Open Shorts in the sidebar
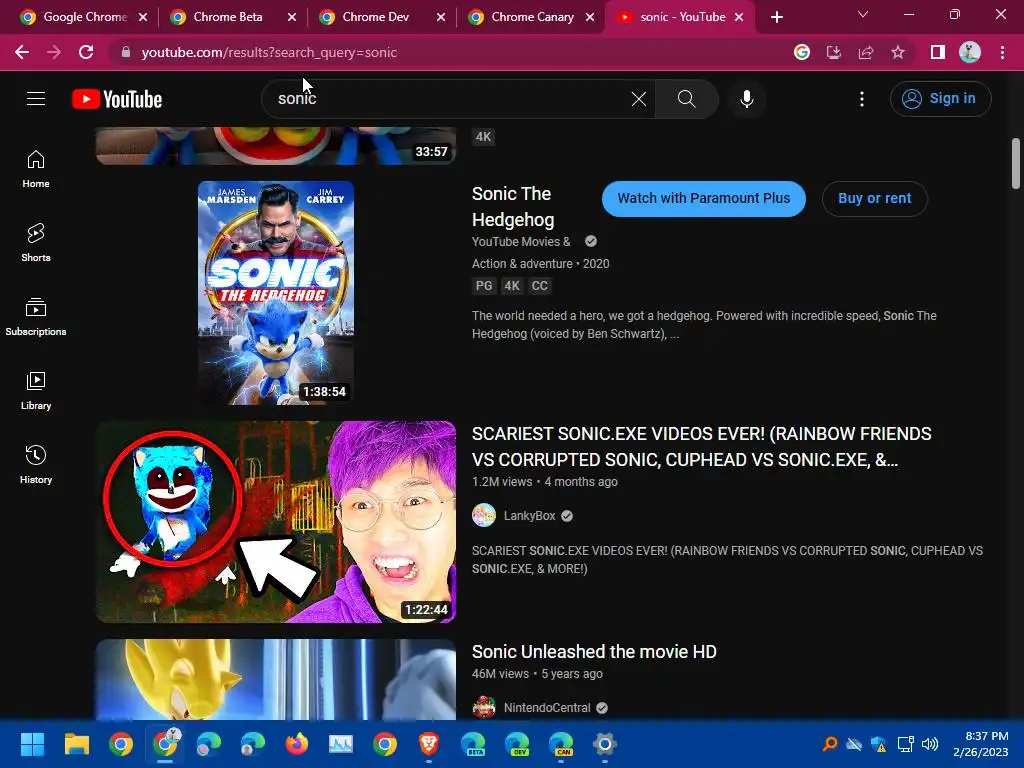 (x=36, y=243)
